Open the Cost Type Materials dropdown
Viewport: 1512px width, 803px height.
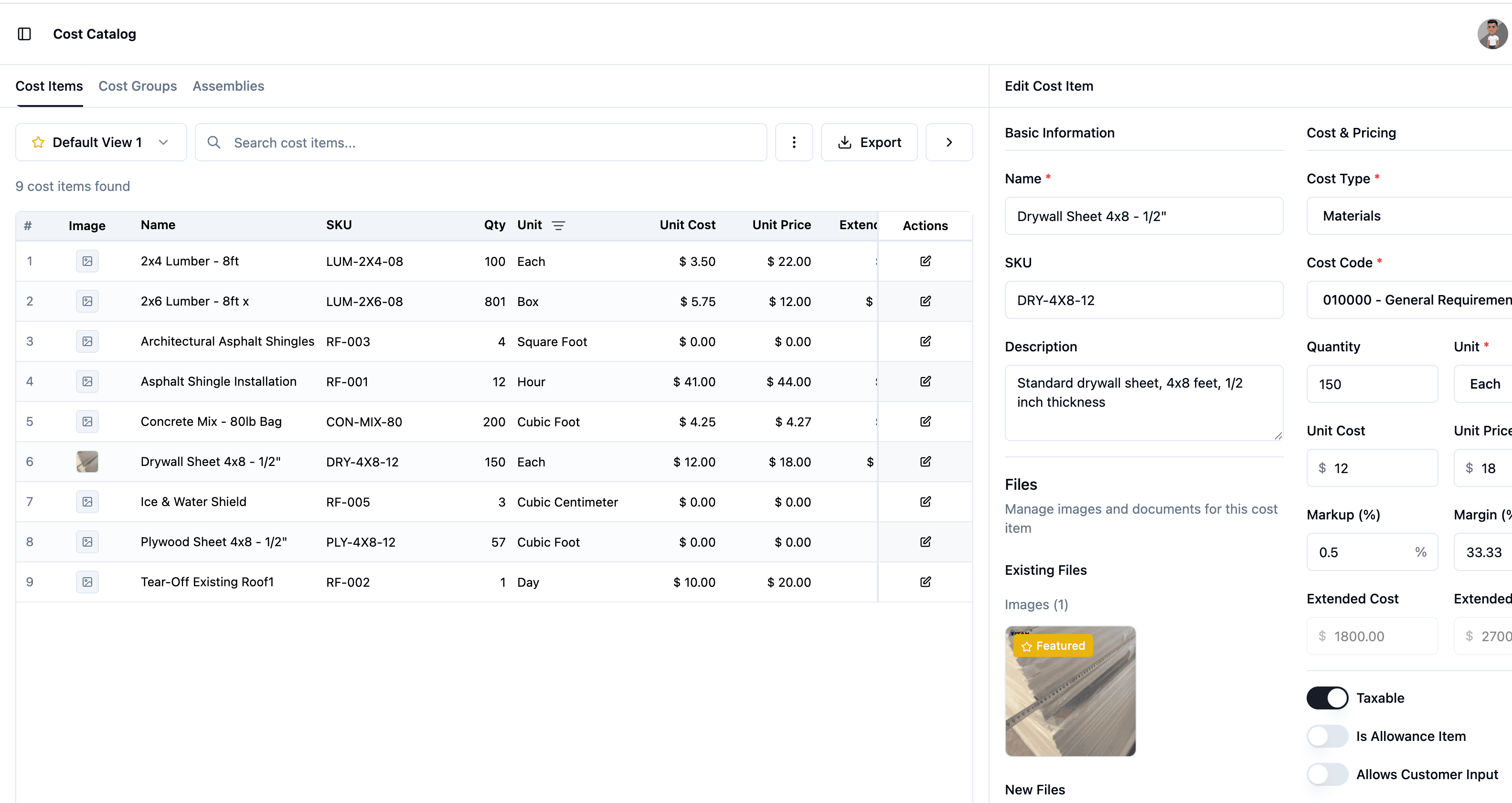click(x=1409, y=216)
